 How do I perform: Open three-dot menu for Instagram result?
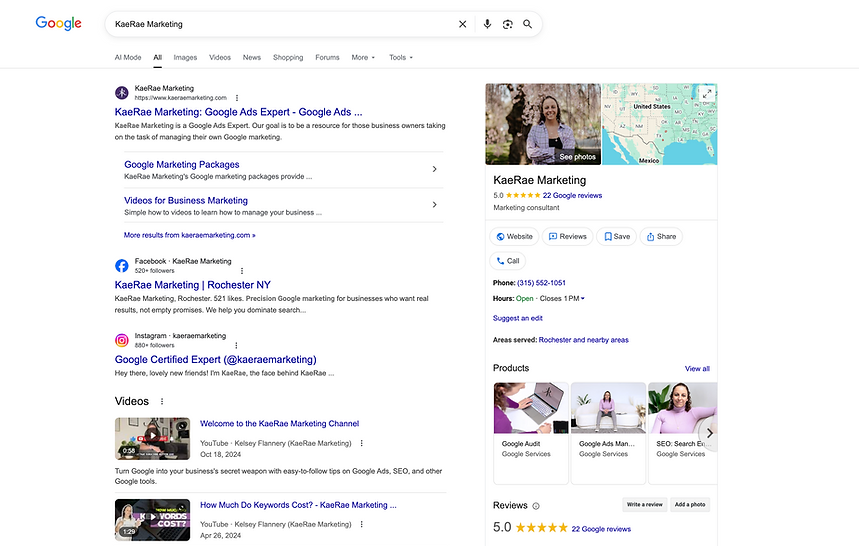pyautogui.click(x=236, y=346)
